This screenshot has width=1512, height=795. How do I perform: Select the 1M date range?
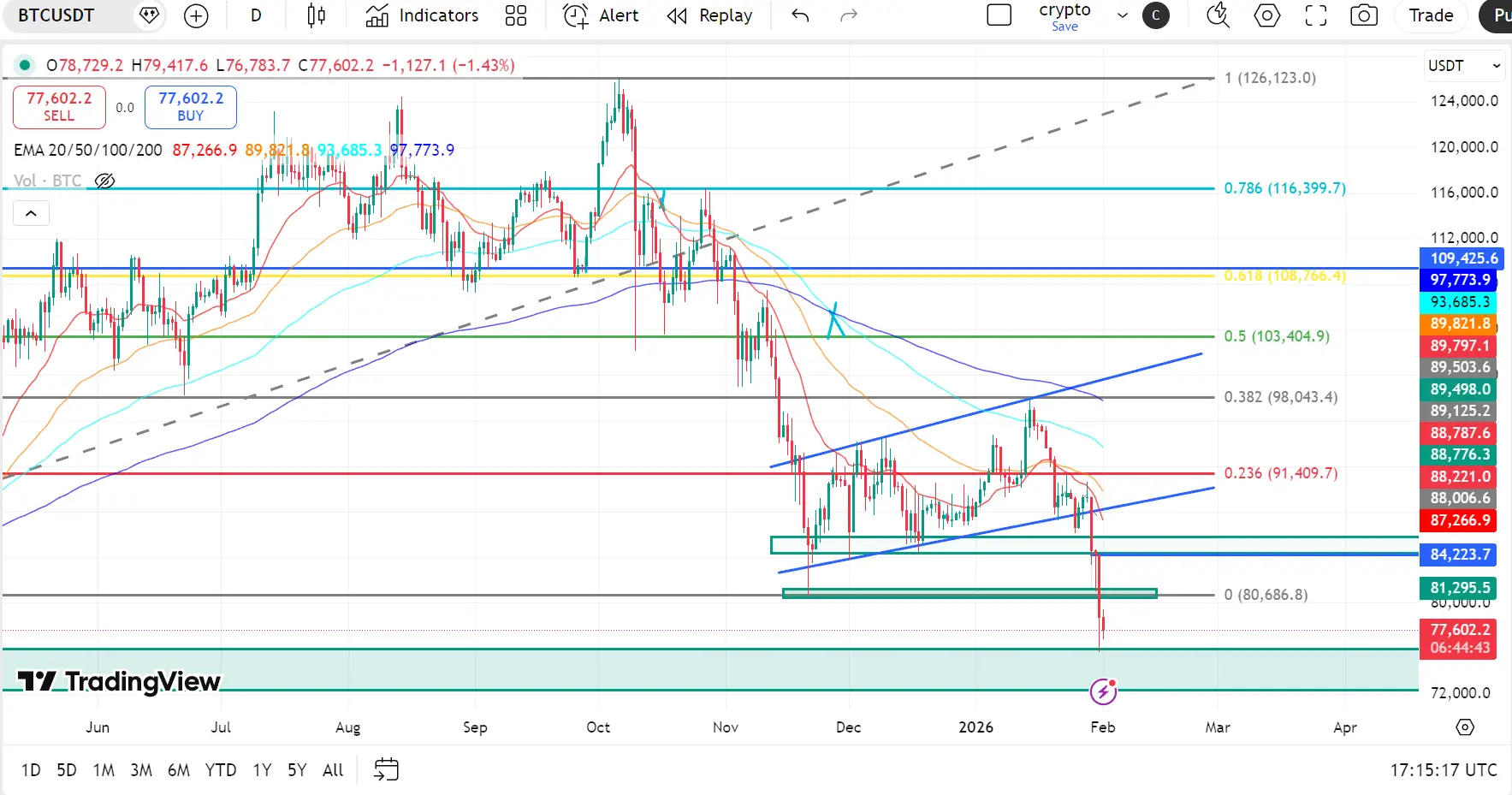pos(104,770)
